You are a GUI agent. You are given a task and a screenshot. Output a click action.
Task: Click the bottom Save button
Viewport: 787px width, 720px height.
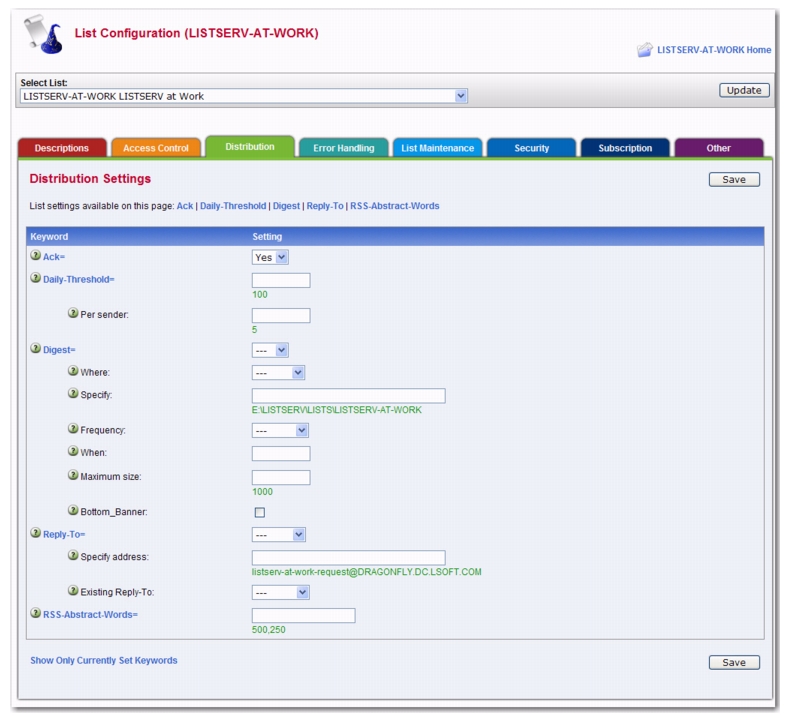pyautogui.click(x=734, y=663)
